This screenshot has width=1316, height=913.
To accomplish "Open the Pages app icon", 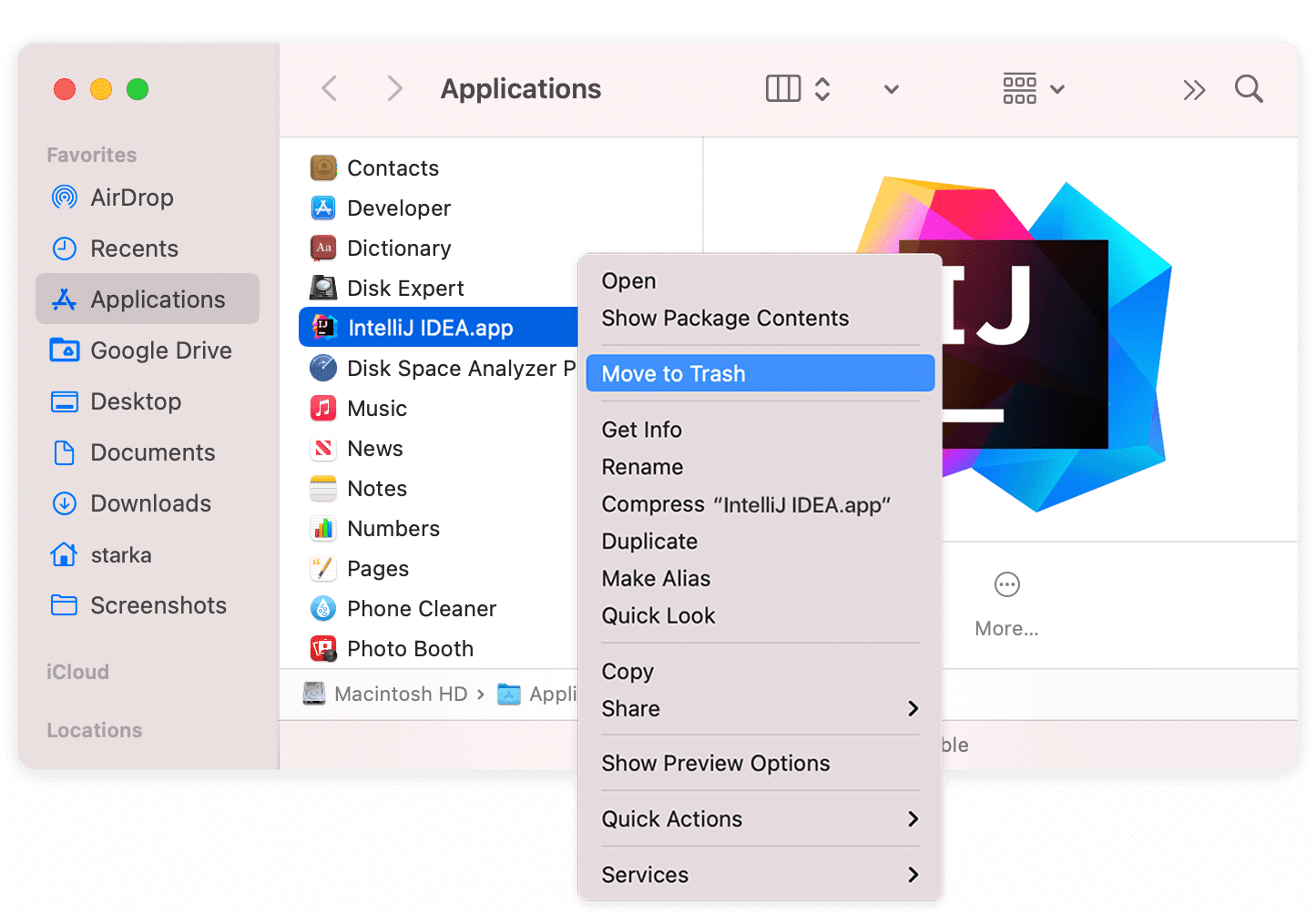I will [x=322, y=568].
